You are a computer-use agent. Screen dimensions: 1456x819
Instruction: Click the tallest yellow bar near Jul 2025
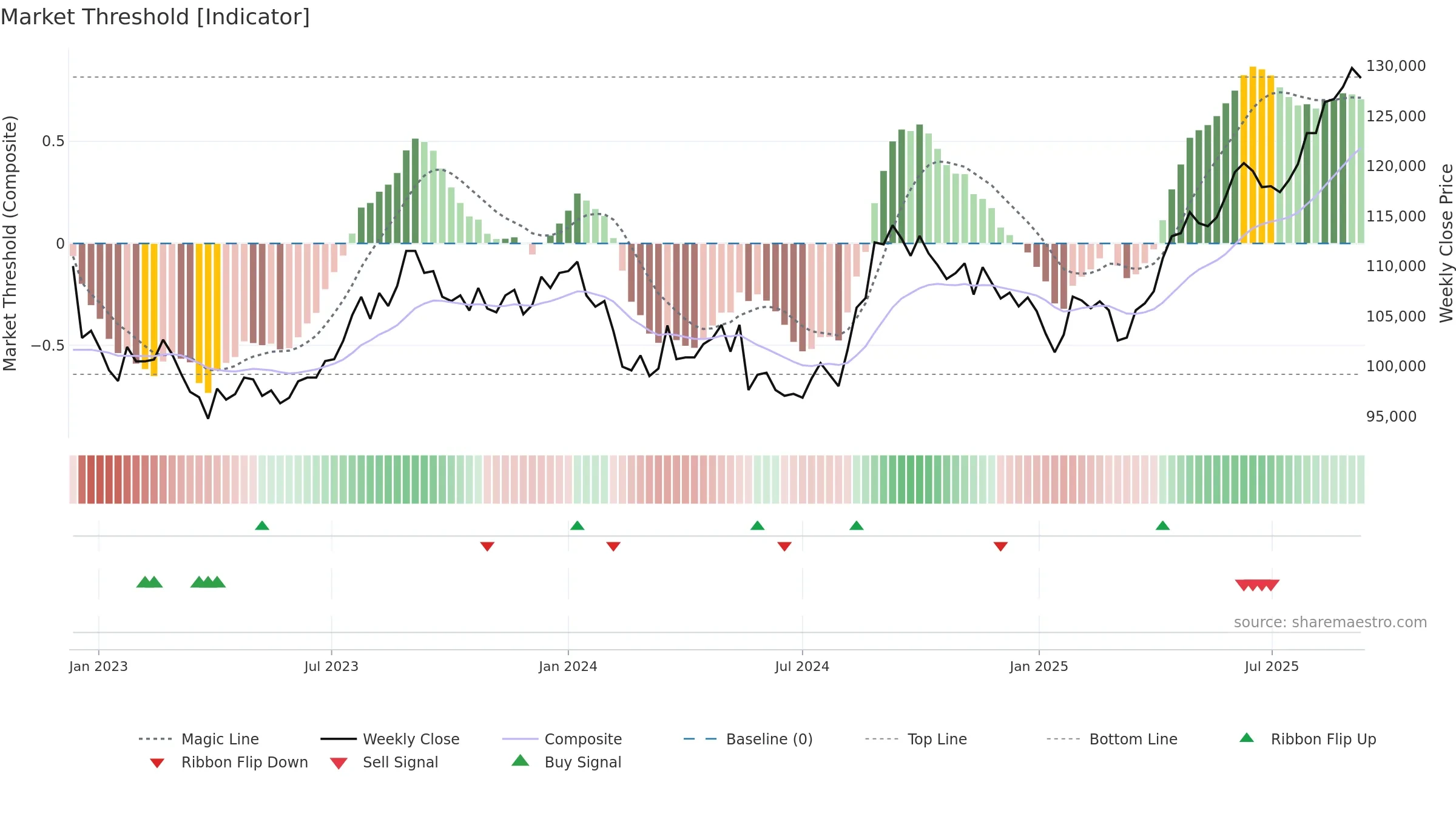[x=1253, y=155]
